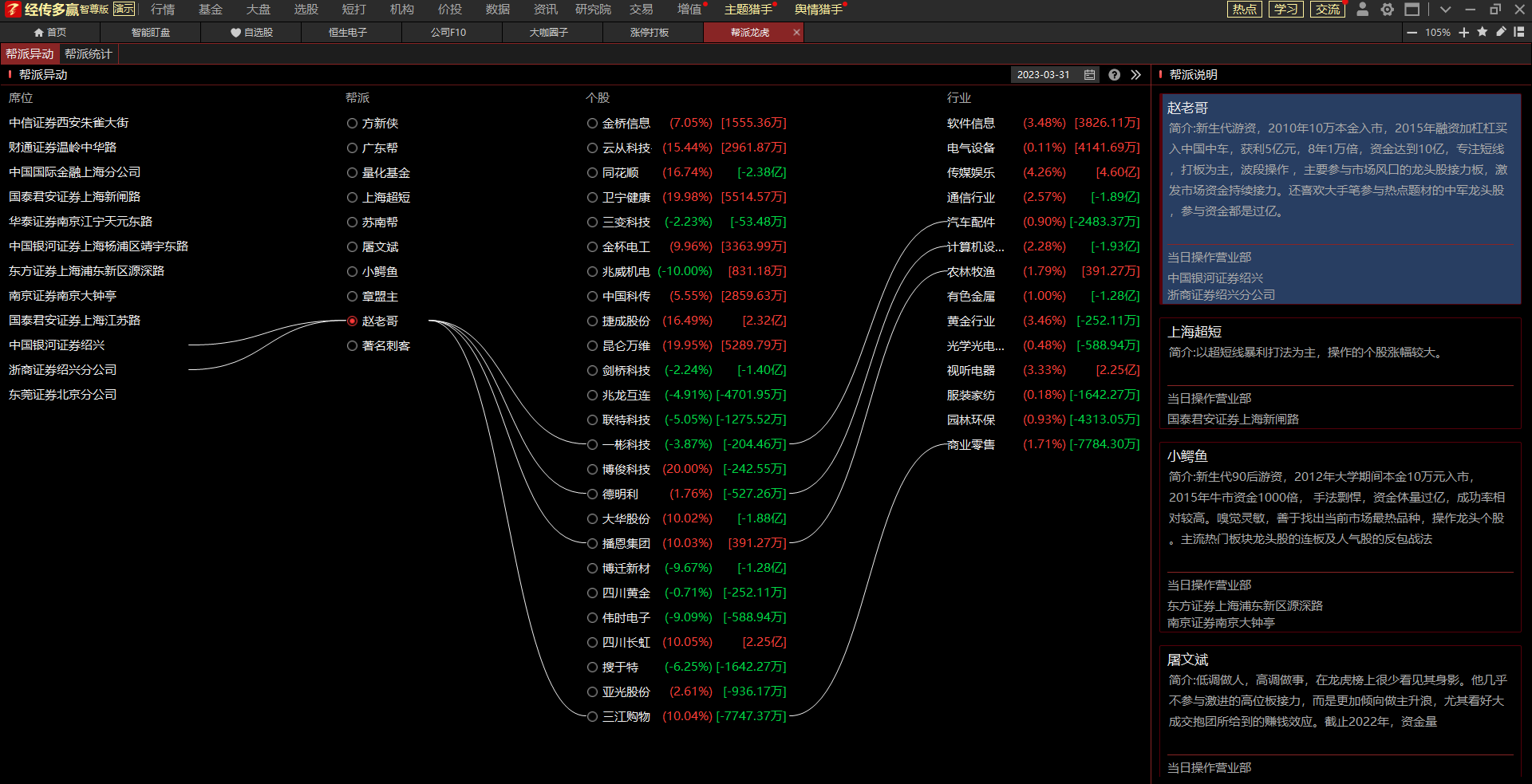Expand panel with double chevron icon
This screenshot has width=1532, height=784.
pyautogui.click(x=1136, y=74)
